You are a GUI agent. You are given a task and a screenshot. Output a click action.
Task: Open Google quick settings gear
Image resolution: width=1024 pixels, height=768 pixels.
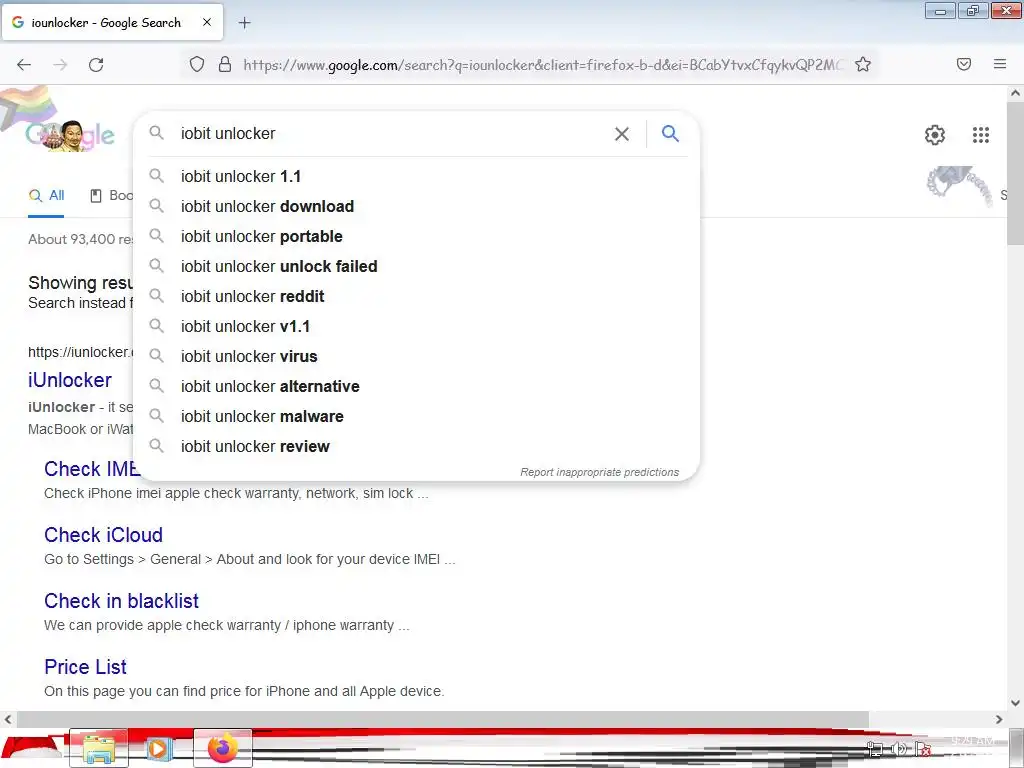(935, 135)
